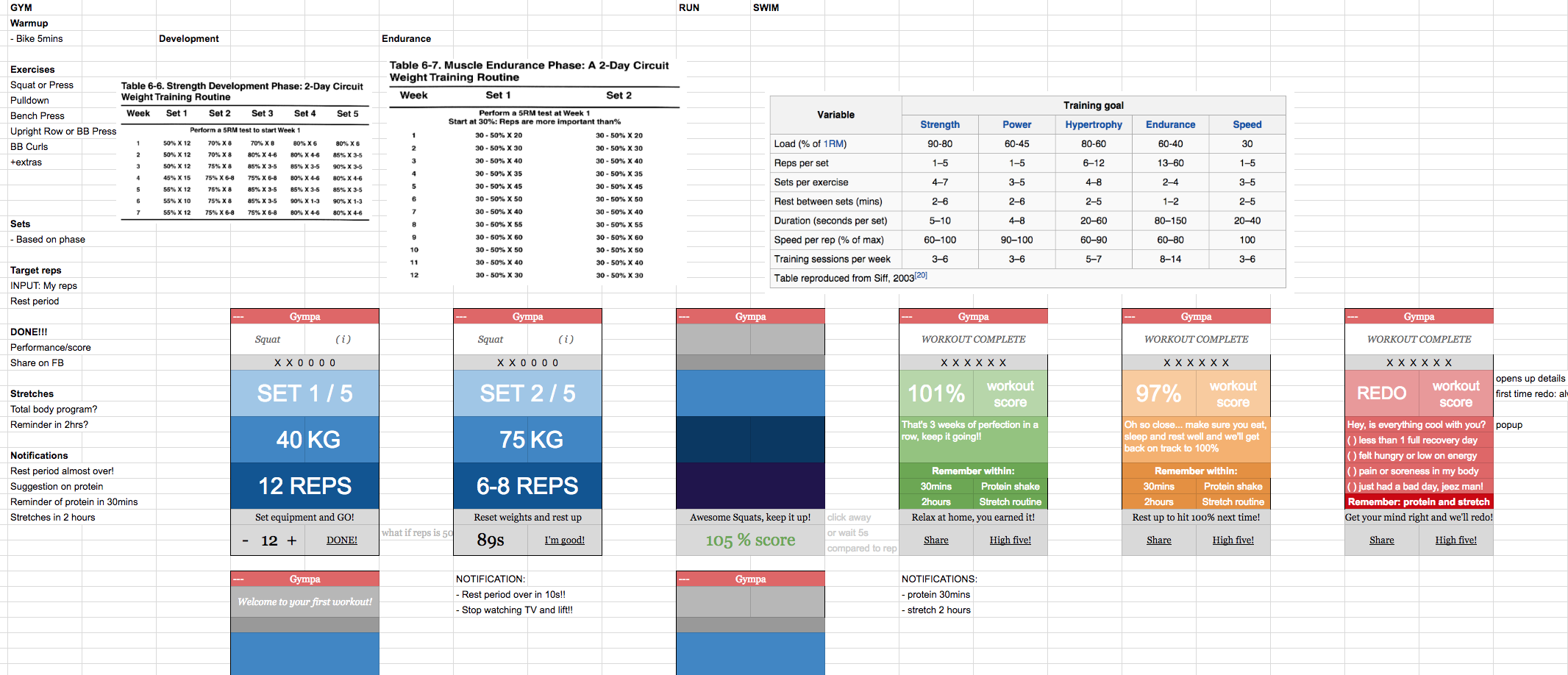Click High five! under the 101% card
This screenshot has height=675, width=1568.
pyautogui.click(x=1011, y=540)
